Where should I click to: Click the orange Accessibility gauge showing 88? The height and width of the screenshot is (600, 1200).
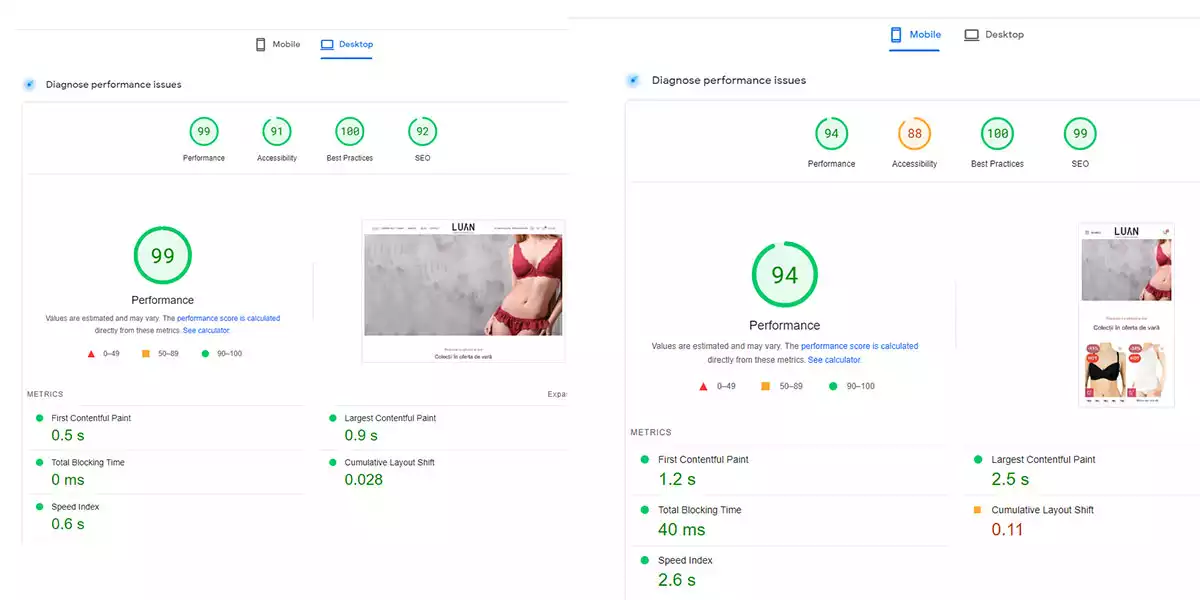(913, 131)
